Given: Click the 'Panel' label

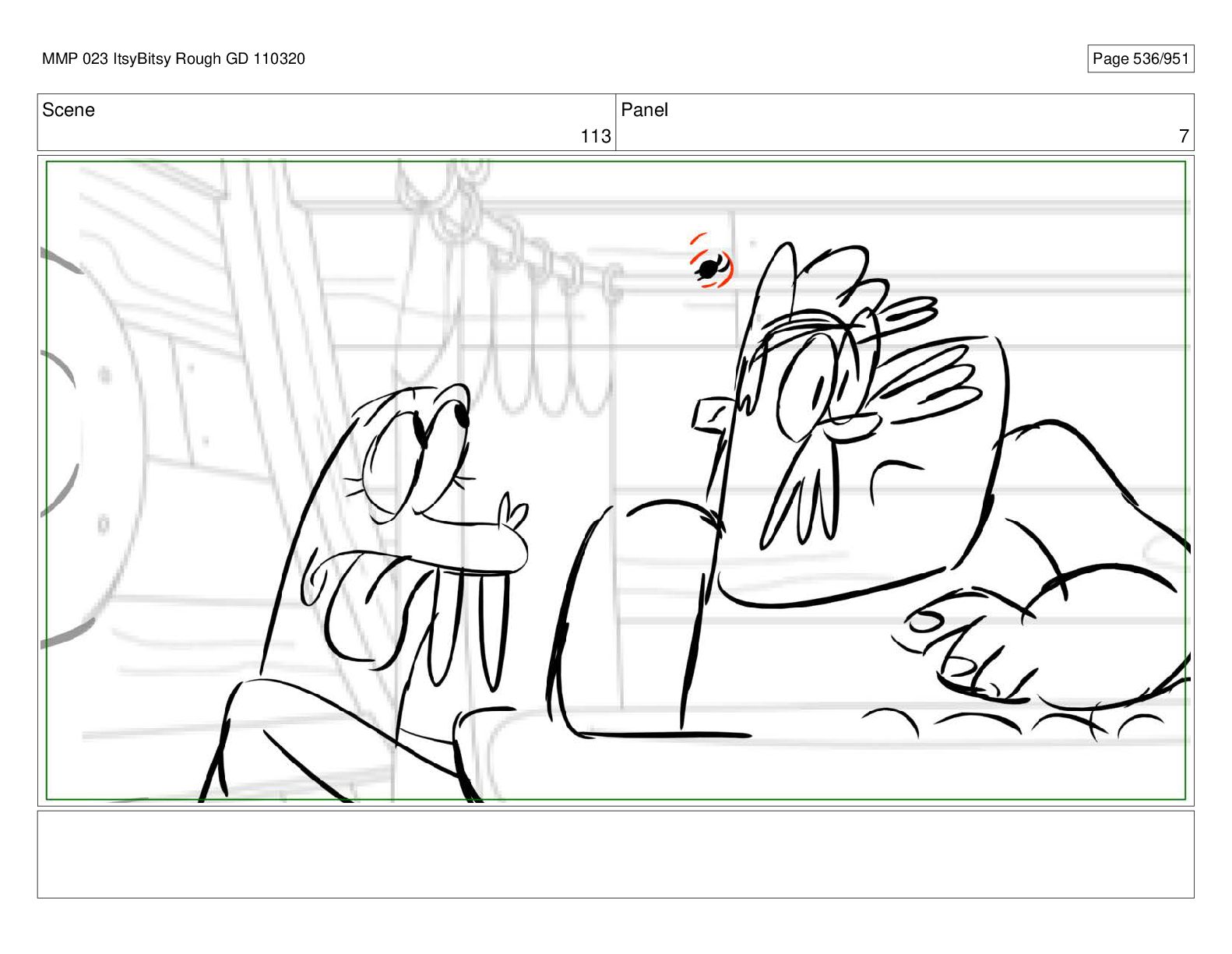Looking at the screenshot, I should (x=644, y=110).
